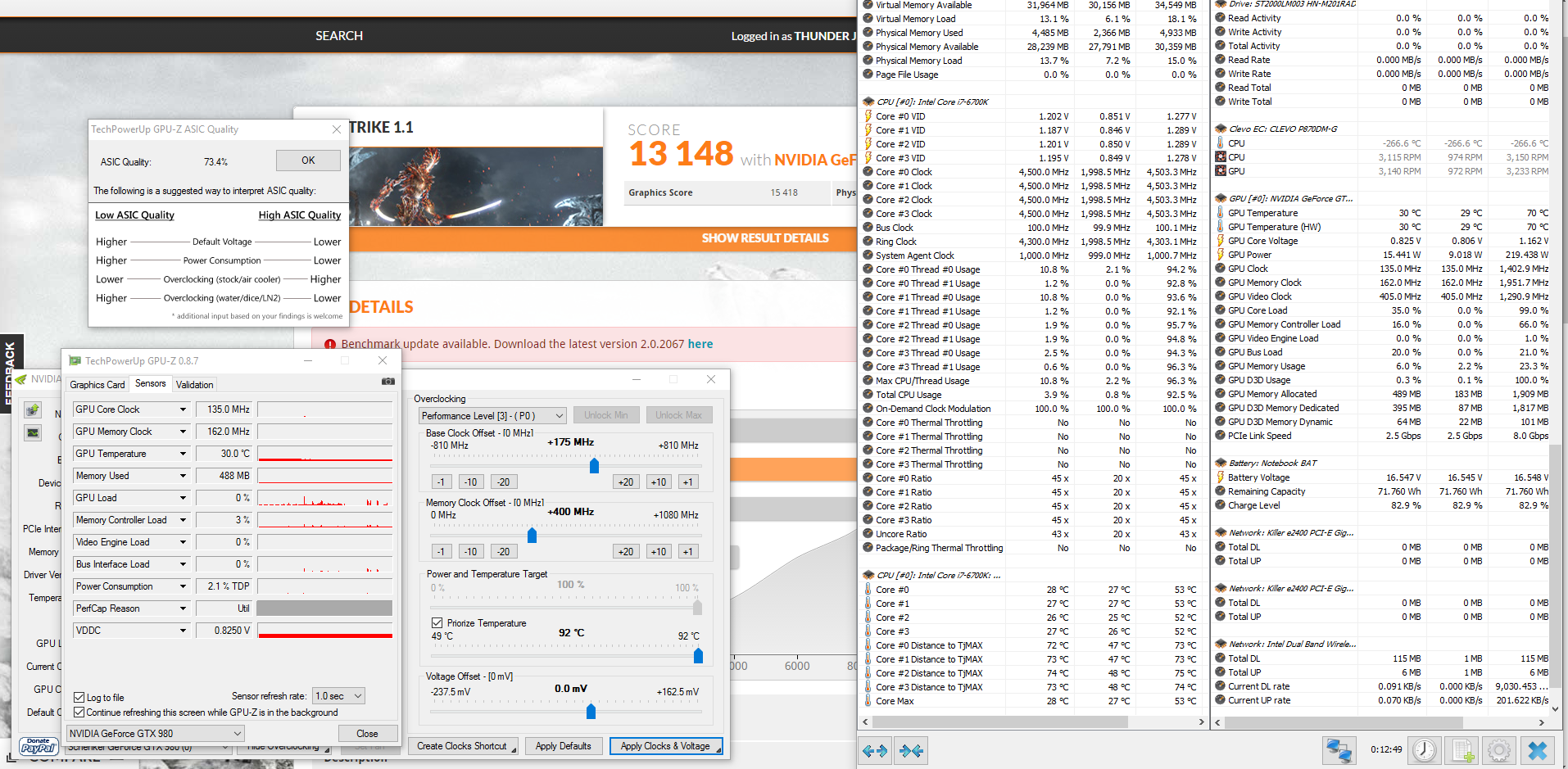
Task: Click the icon beside Drive ST2000LM003 header
Action: coord(1221,4)
